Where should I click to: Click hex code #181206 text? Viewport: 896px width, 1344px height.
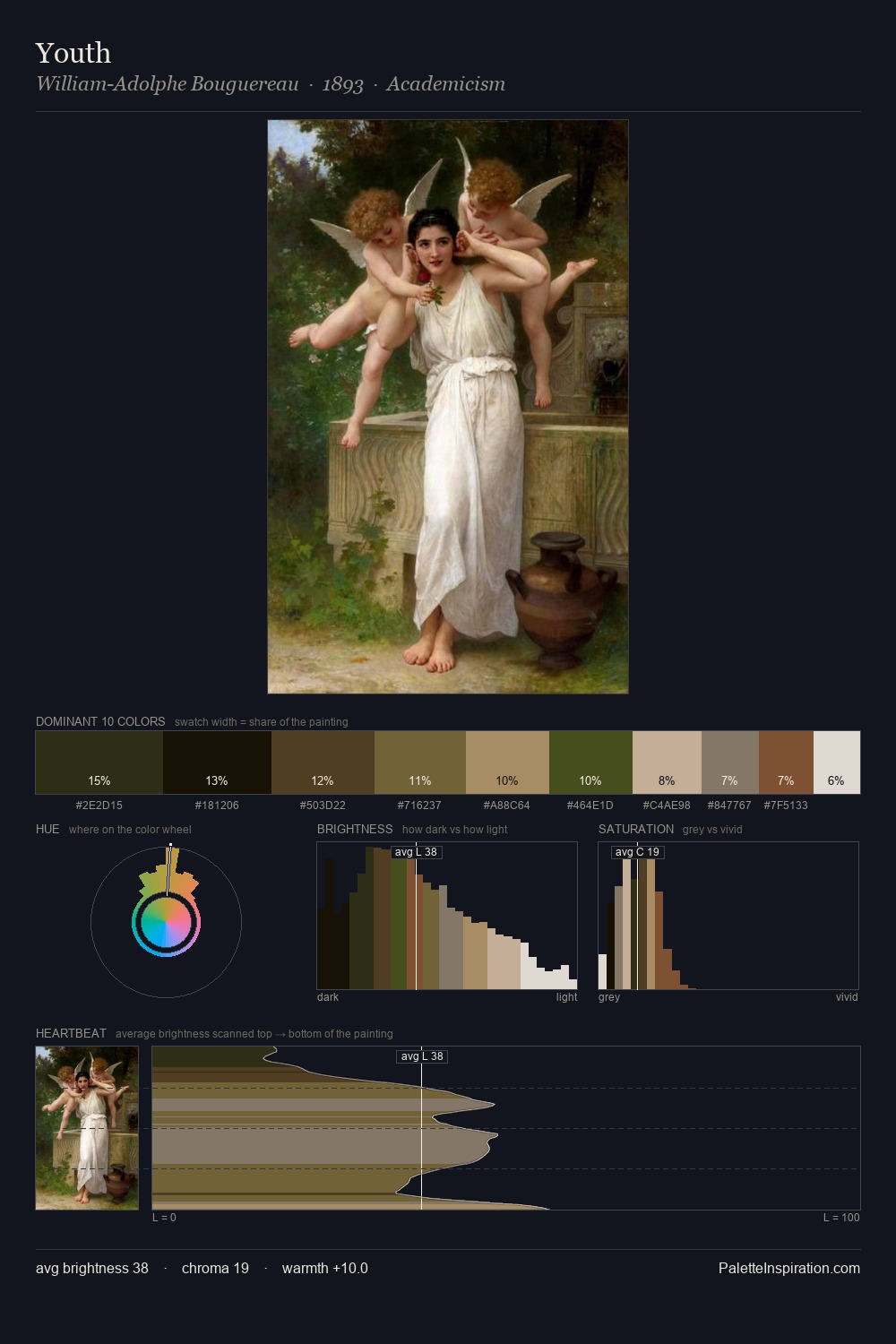217,806
